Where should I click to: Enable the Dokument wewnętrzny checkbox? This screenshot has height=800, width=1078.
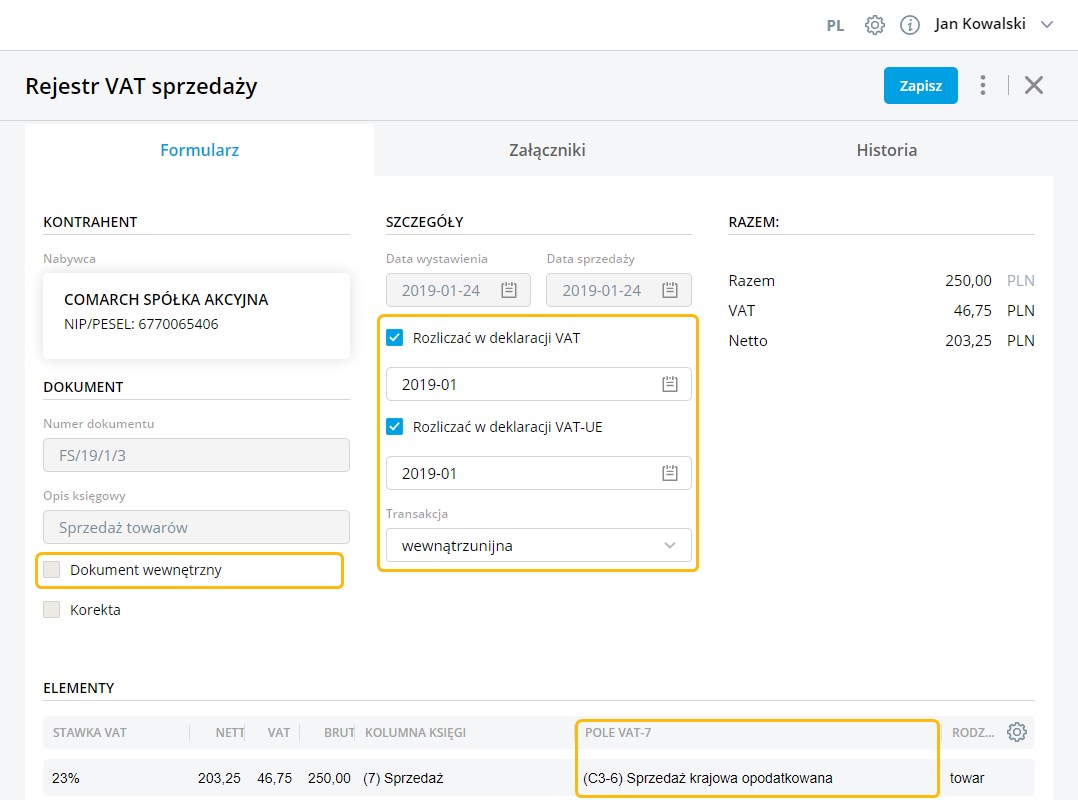click(x=52, y=570)
